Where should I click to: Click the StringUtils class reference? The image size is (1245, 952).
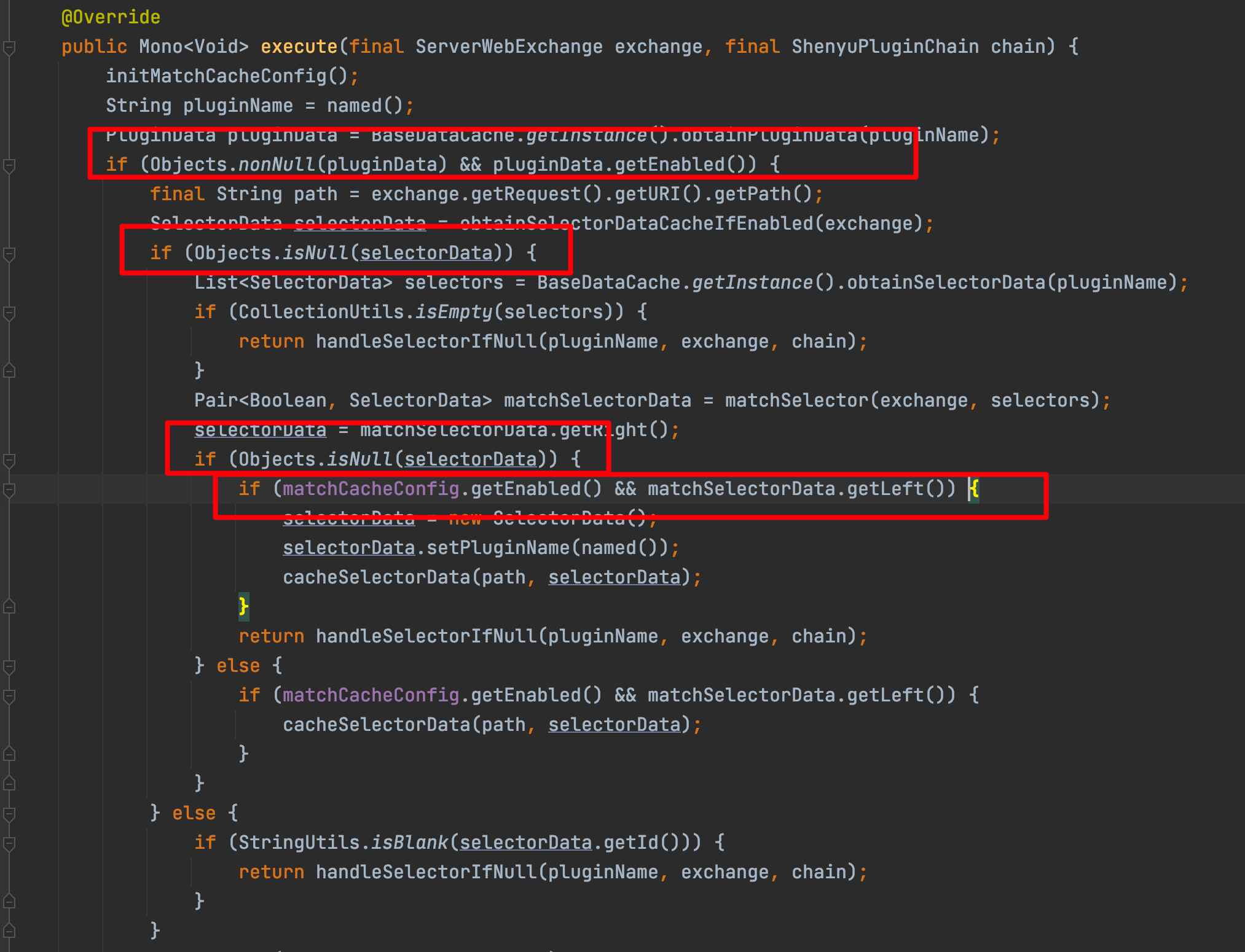tap(299, 843)
